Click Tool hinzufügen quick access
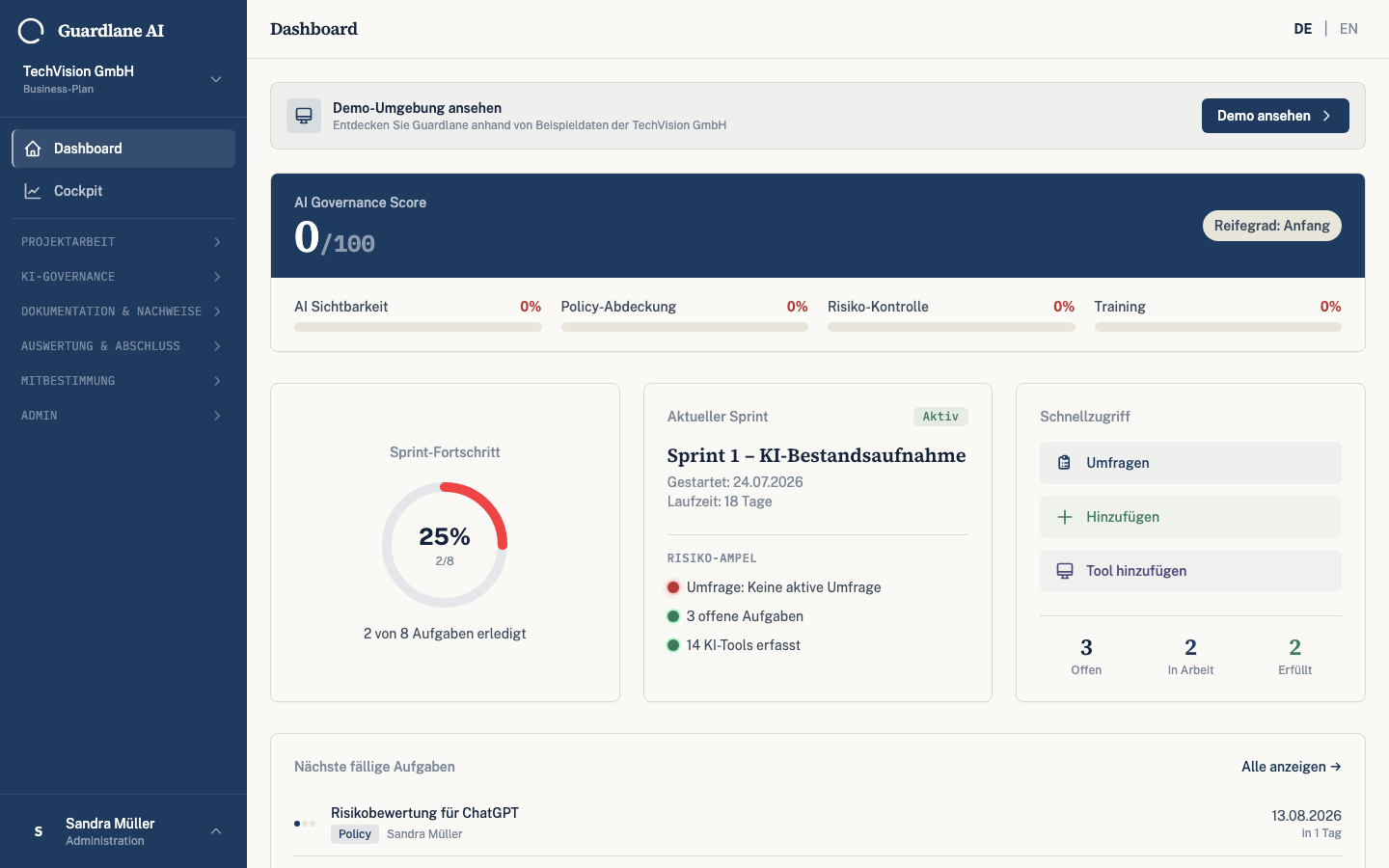 pos(1190,571)
